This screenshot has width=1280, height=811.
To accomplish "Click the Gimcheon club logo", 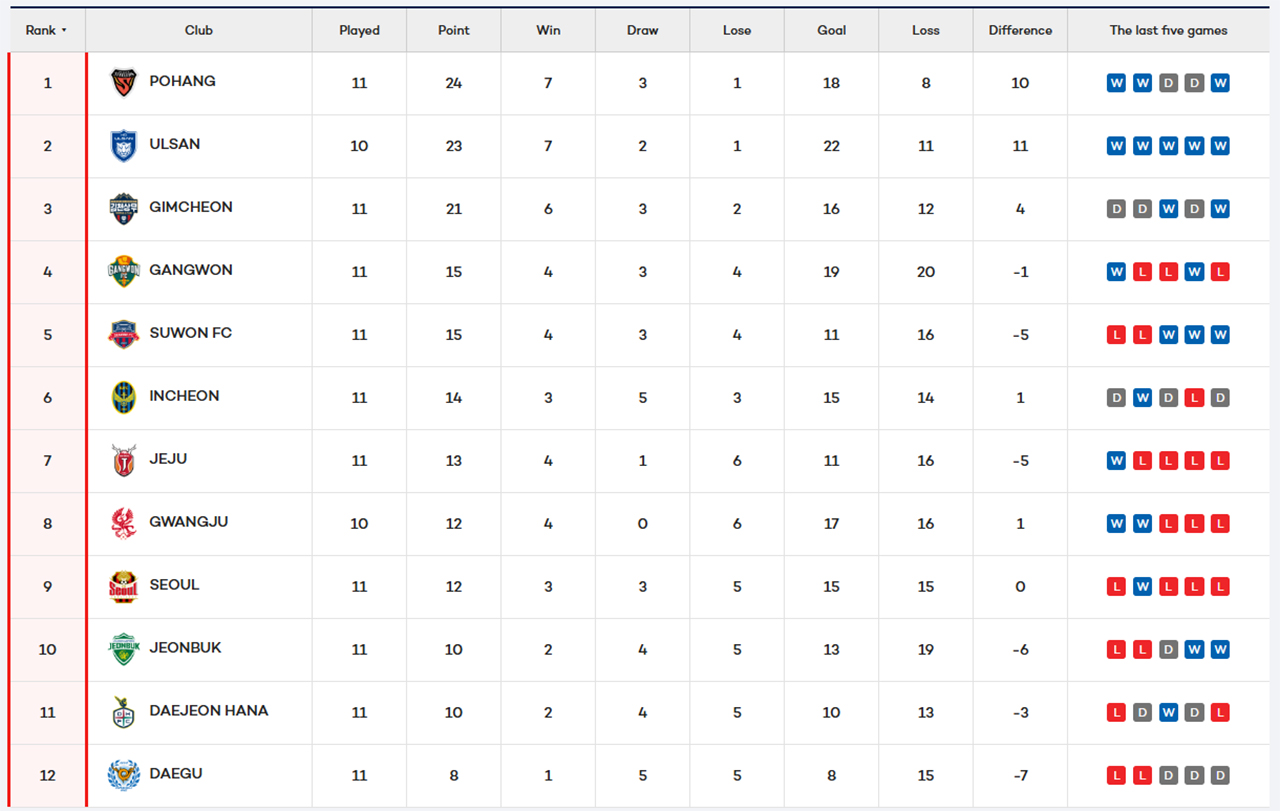I will tap(123, 209).
